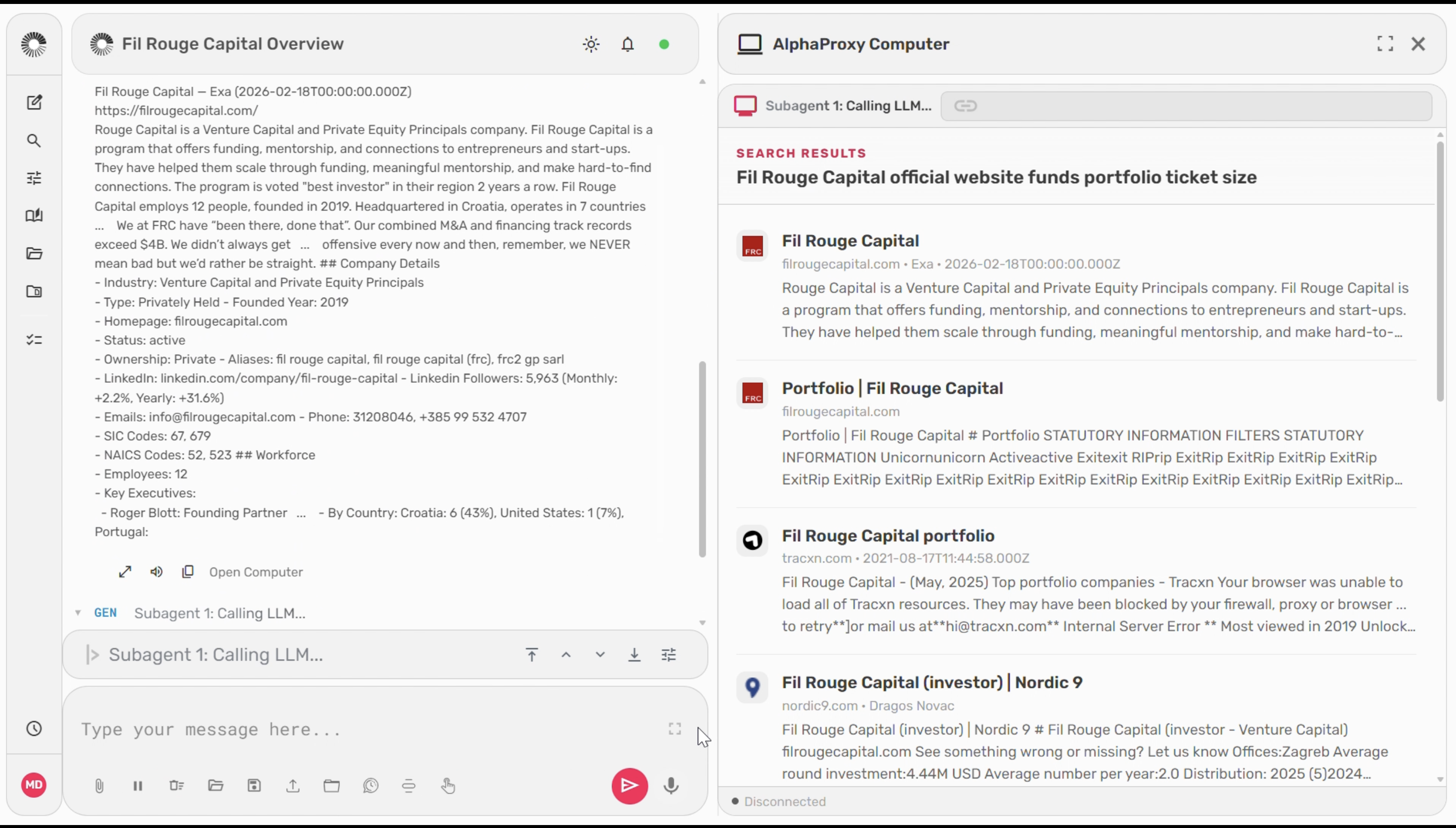Open the Nordic 9 investor search result
The image size is (1456, 828).
(x=933, y=682)
